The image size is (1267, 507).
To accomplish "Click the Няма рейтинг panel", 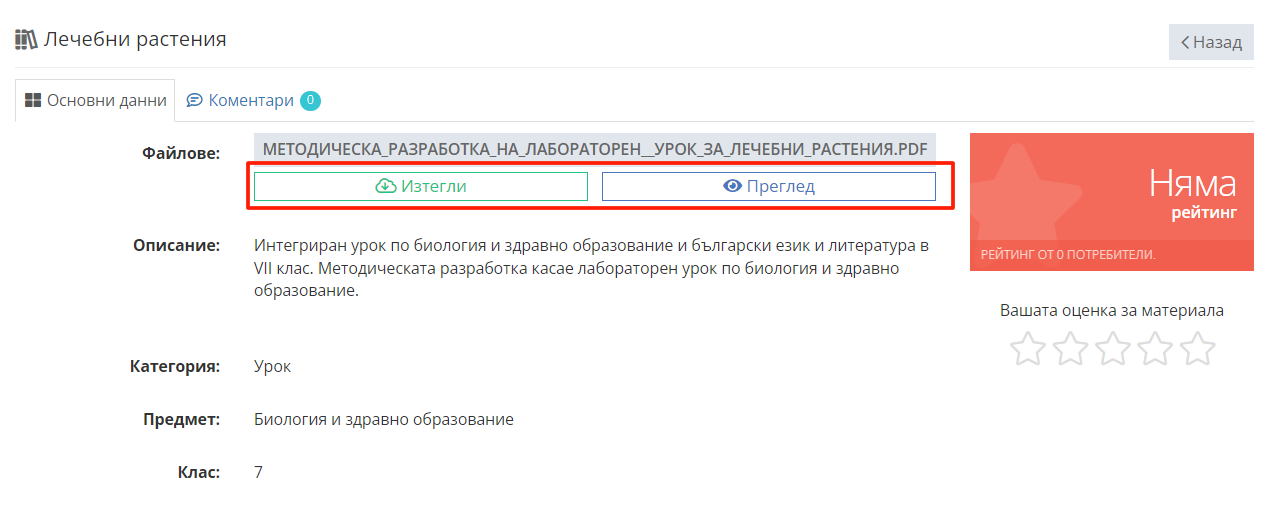I will (x=1112, y=201).
